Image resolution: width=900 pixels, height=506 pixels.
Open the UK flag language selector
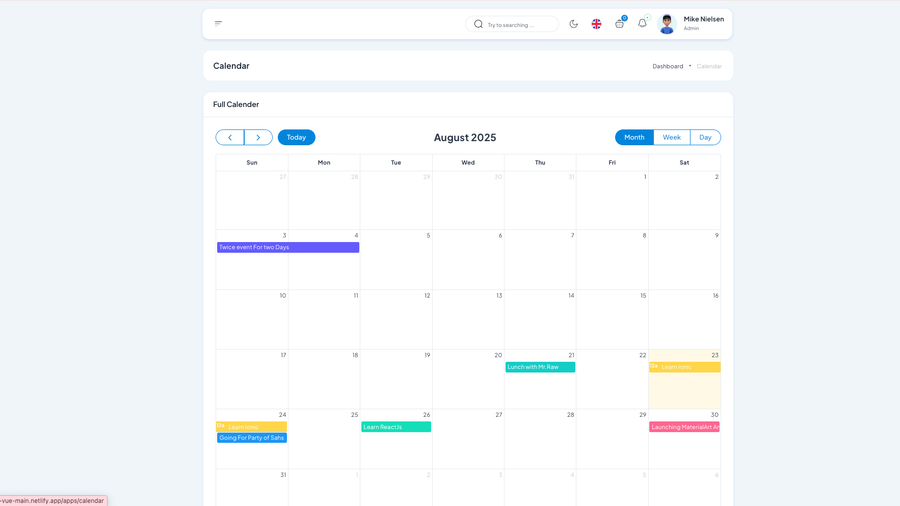(596, 24)
